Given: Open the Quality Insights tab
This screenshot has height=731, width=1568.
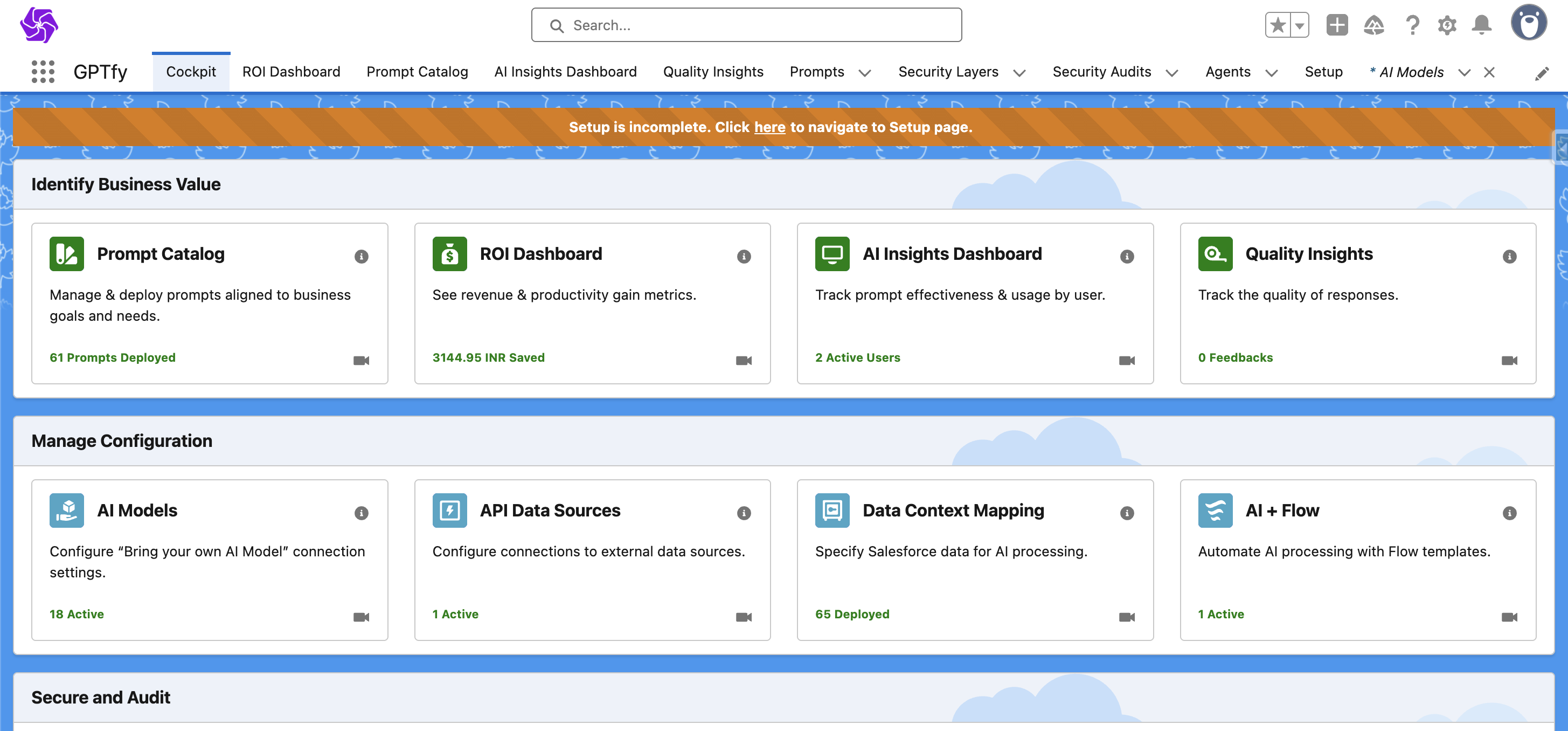Looking at the screenshot, I should point(713,72).
